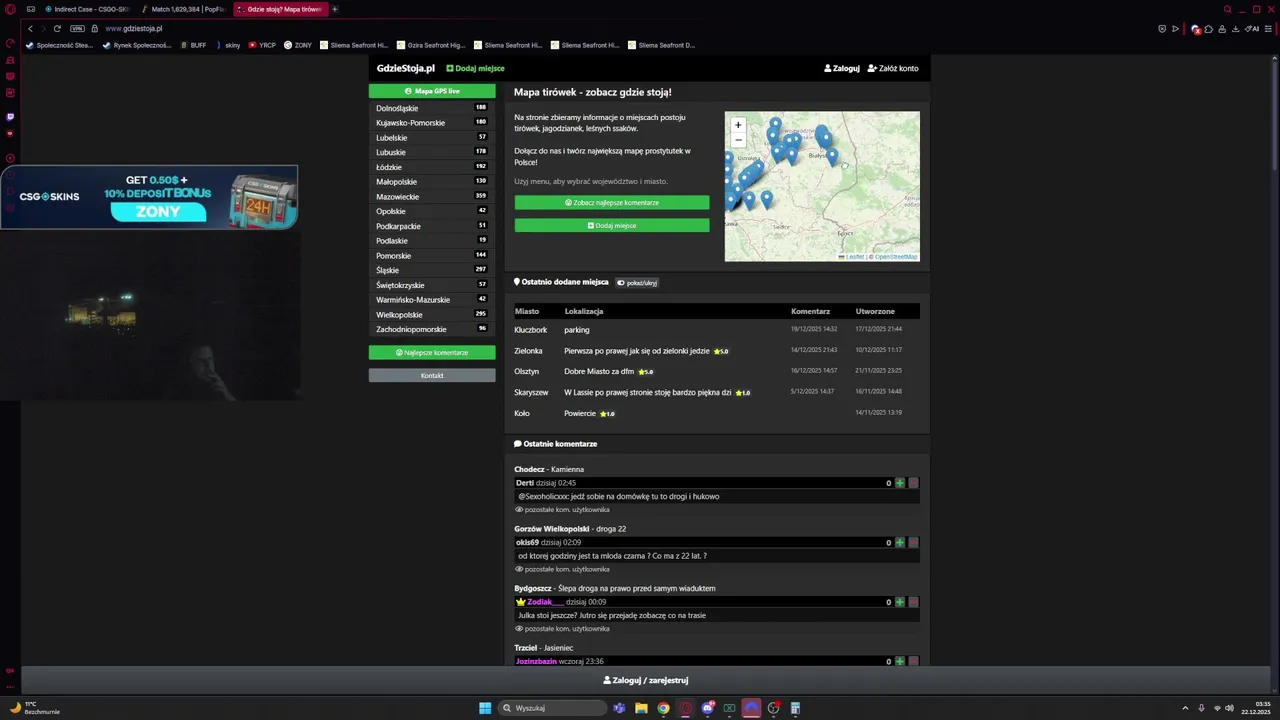Upvote Derti's comment with green plus
The height and width of the screenshot is (720, 1280).
[900, 483]
